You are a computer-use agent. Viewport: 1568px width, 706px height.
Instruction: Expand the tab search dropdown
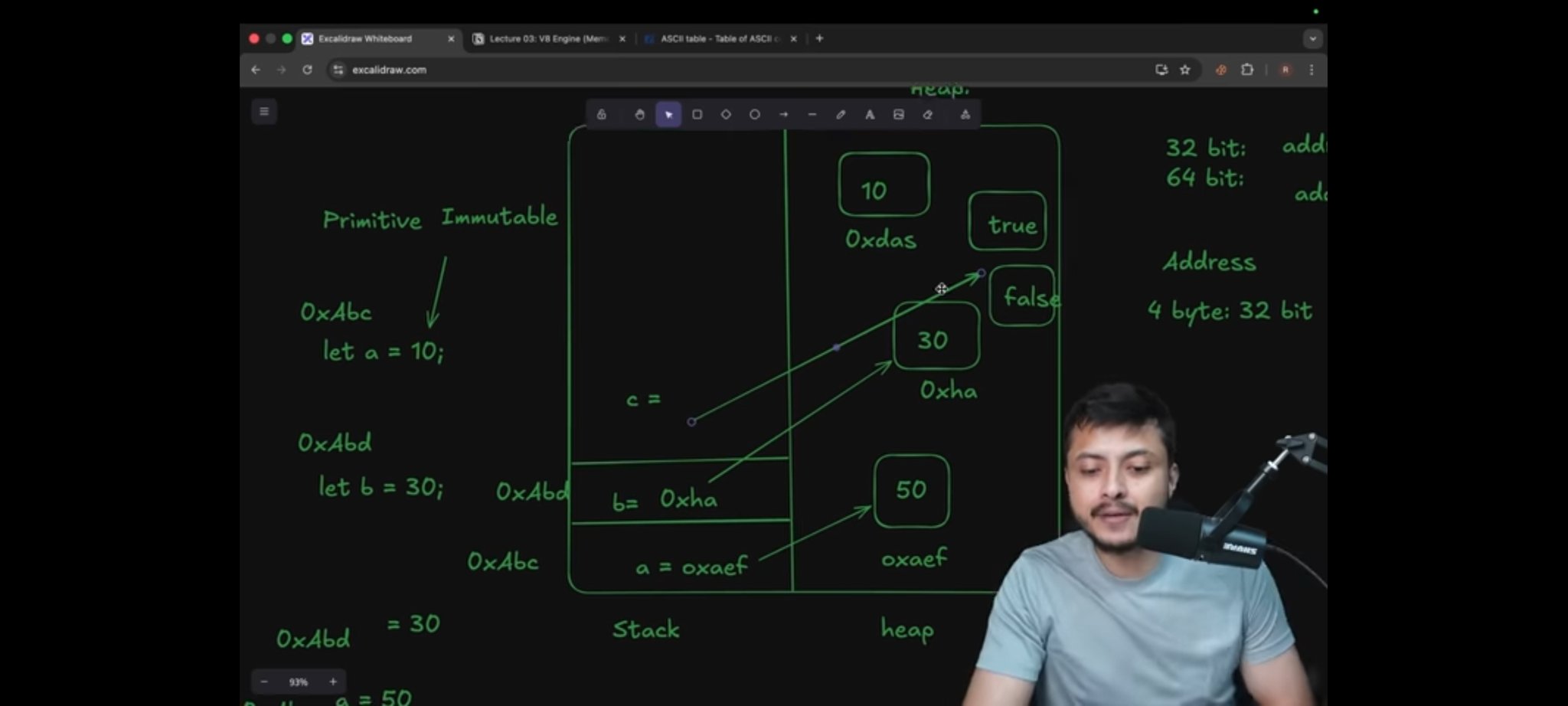[x=1312, y=38]
